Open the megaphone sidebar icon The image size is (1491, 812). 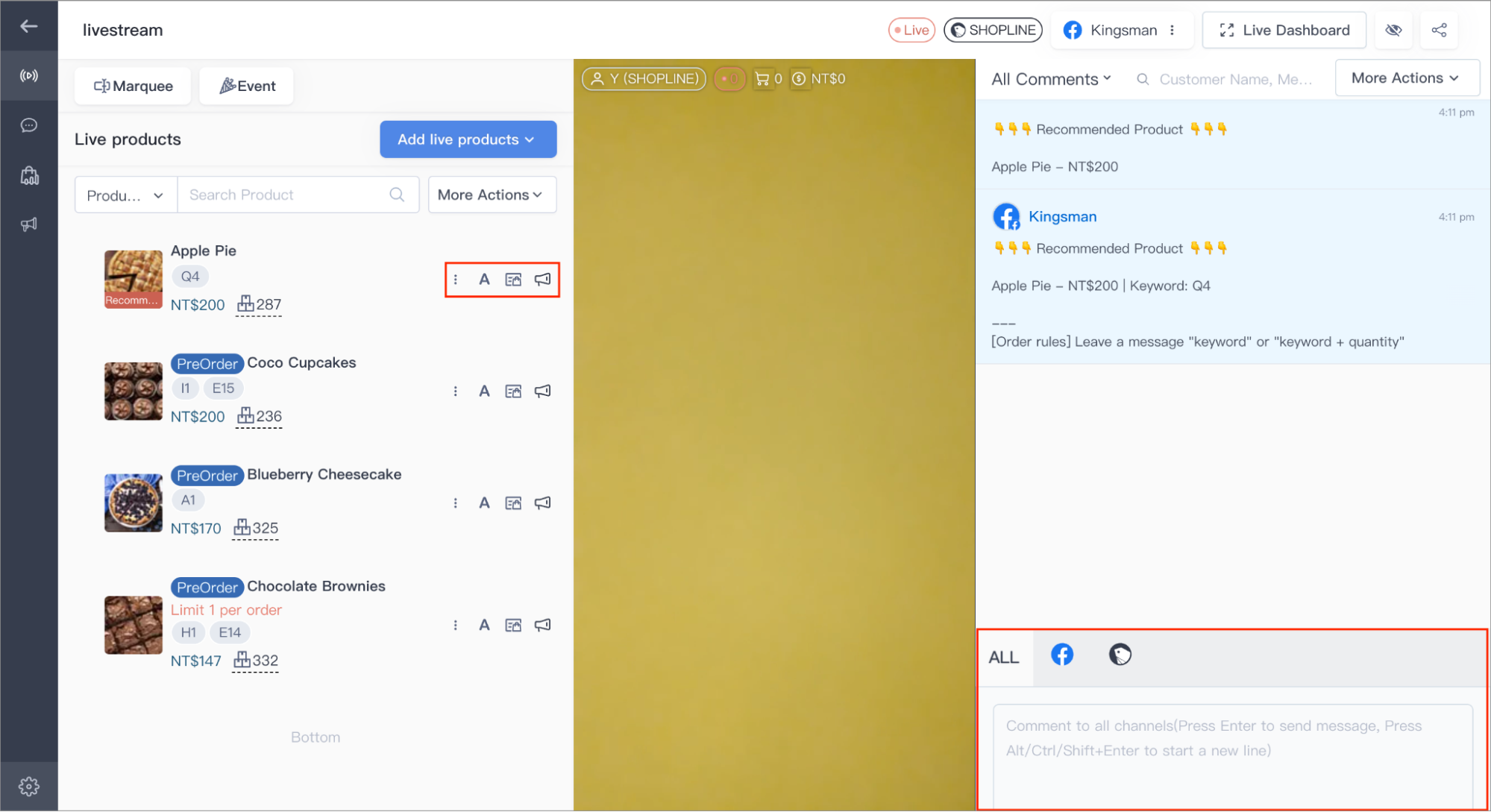click(29, 224)
